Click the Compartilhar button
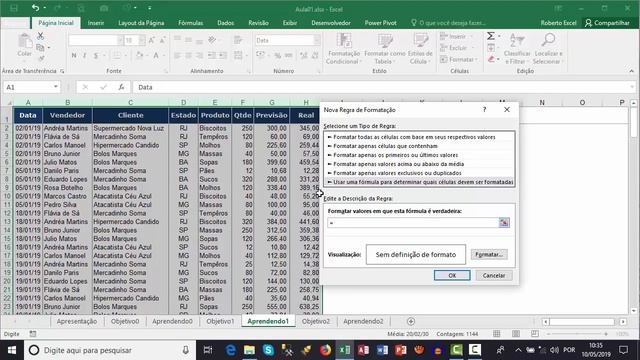 [607, 23]
